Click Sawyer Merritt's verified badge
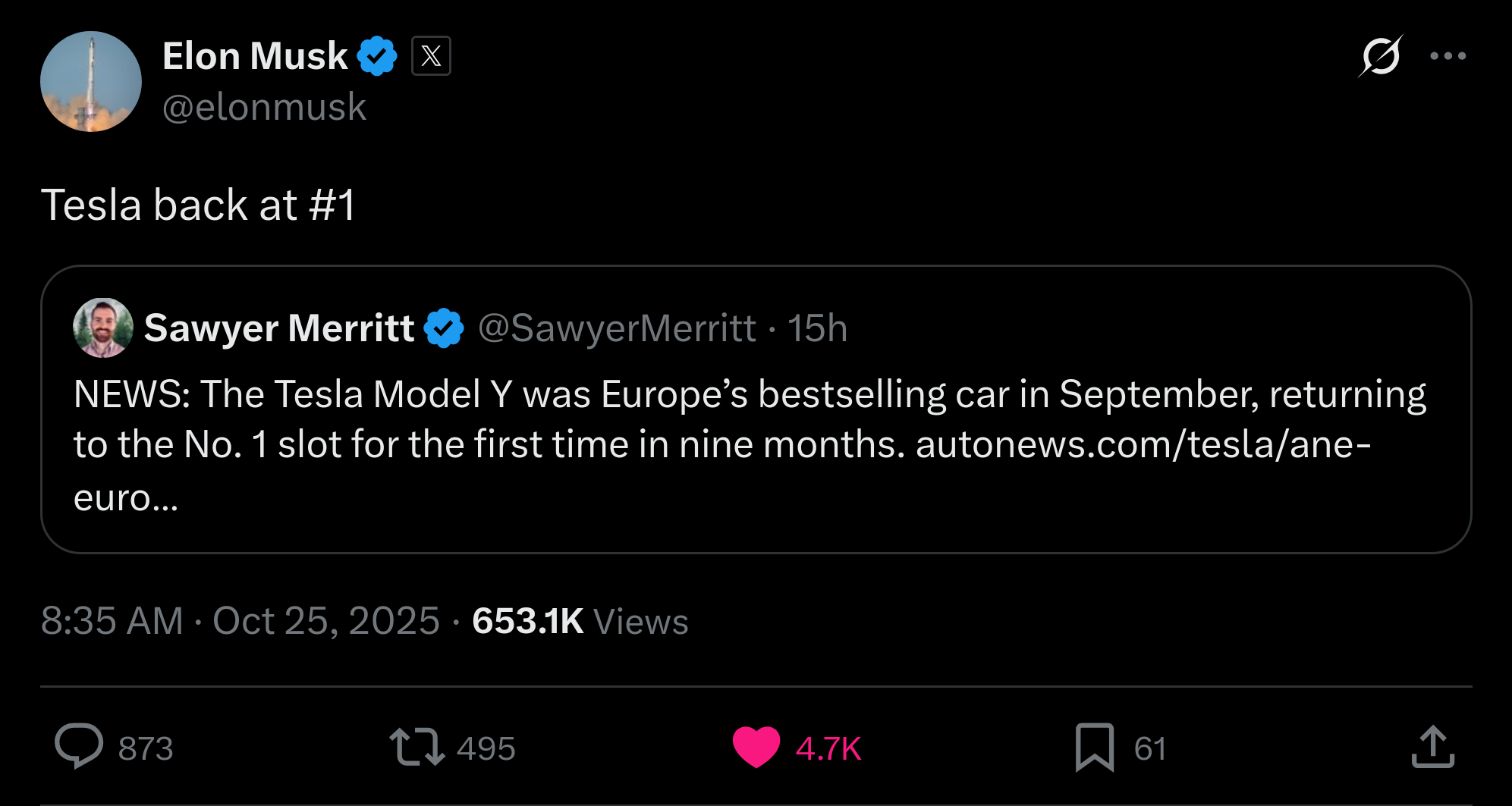 444,328
